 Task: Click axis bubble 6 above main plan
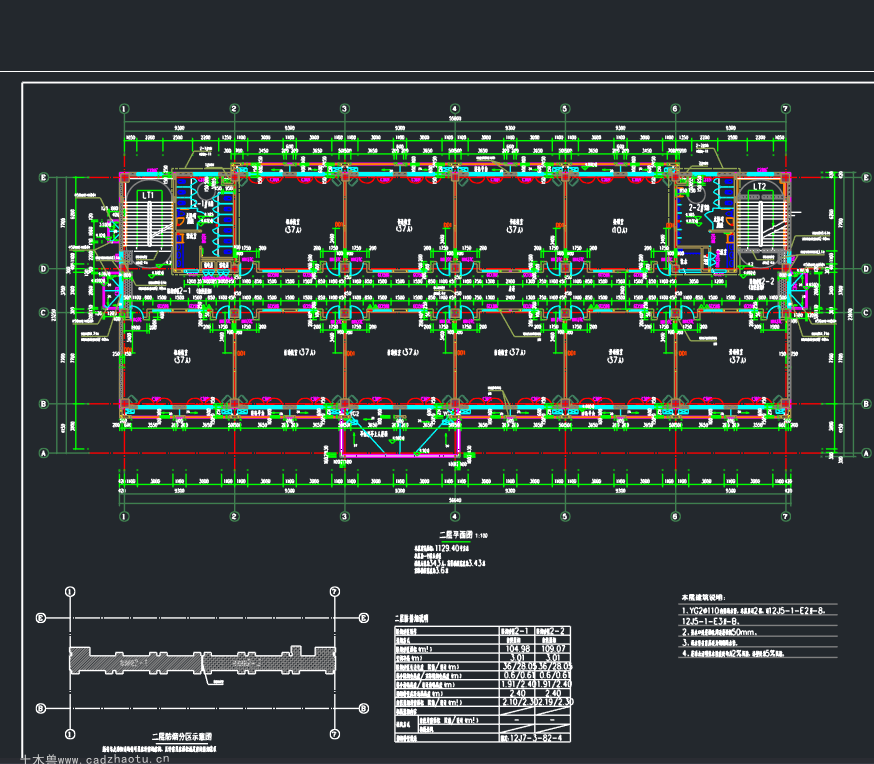(675, 109)
